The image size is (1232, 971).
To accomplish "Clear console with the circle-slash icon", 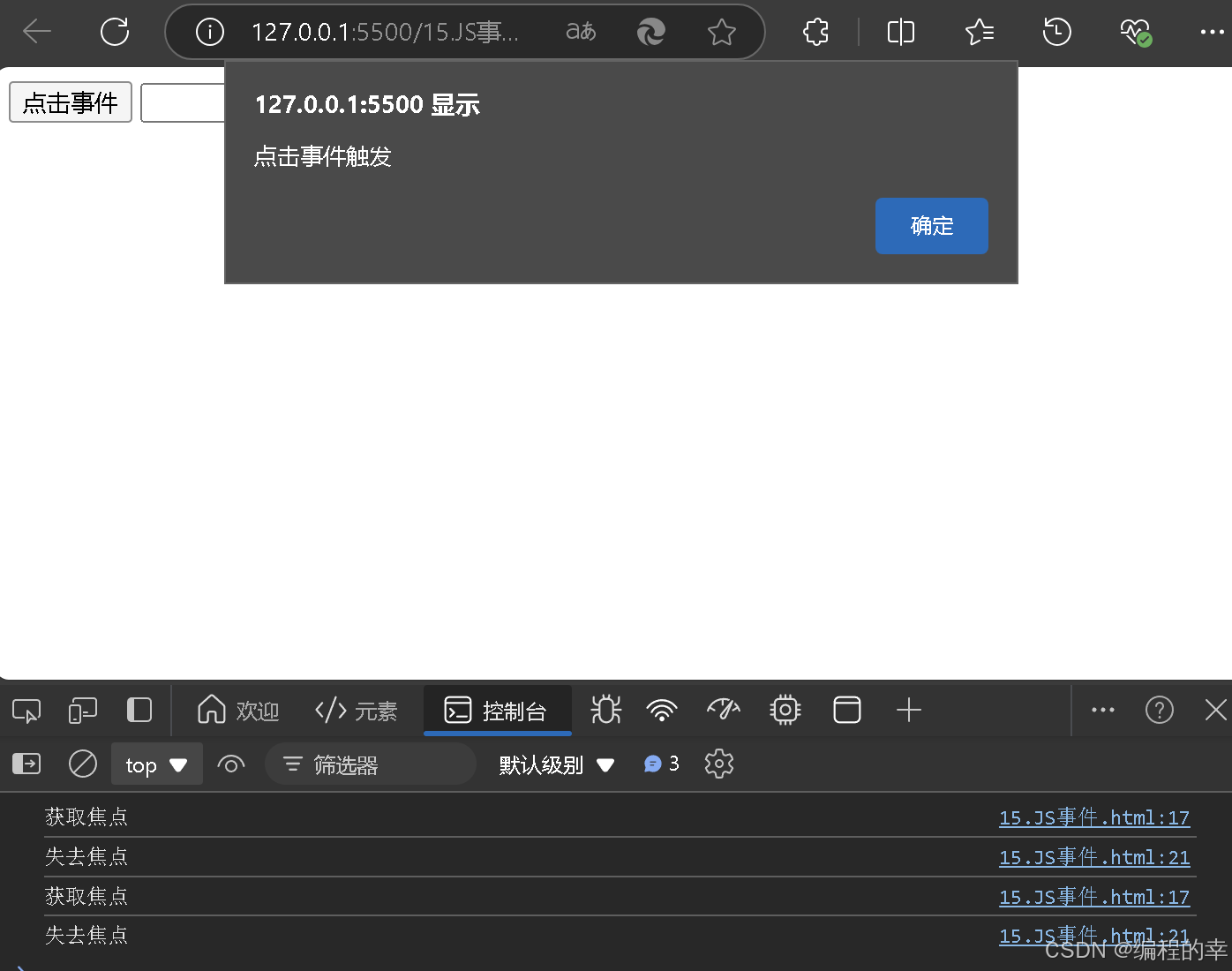I will [x=83, y=764].
